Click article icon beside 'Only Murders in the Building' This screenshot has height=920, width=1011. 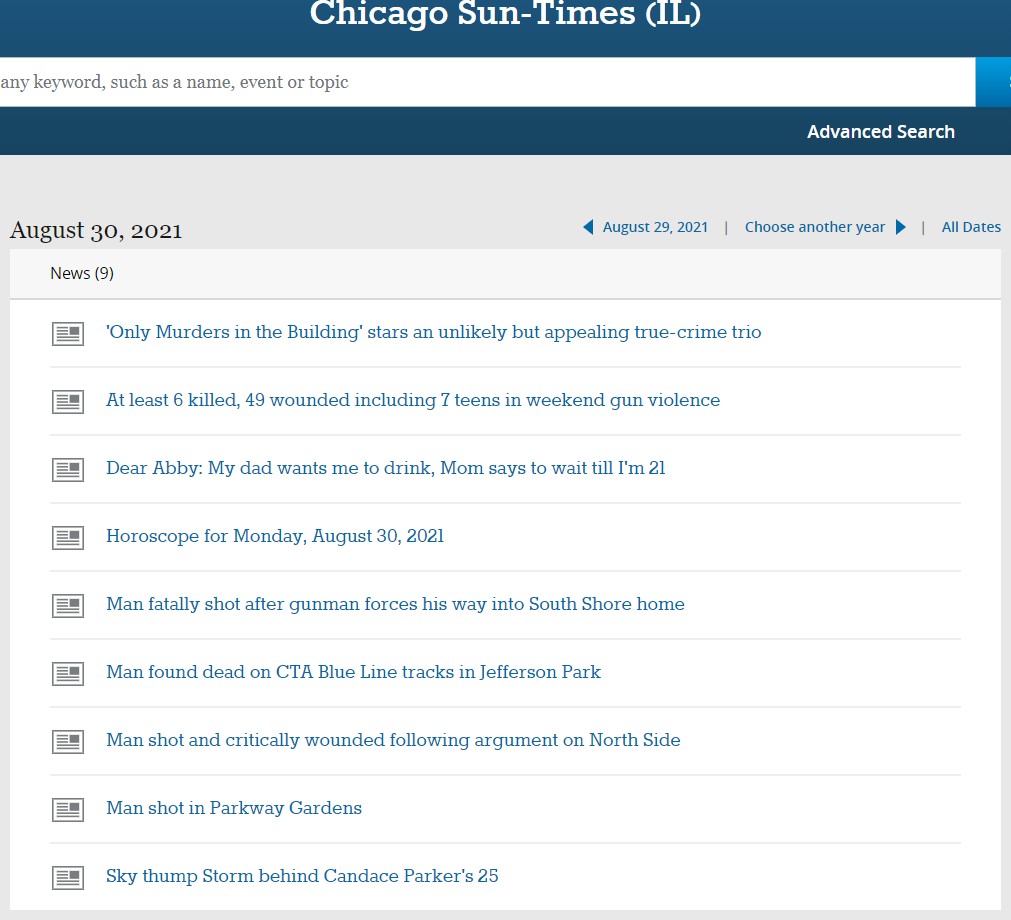coord(68,334)
